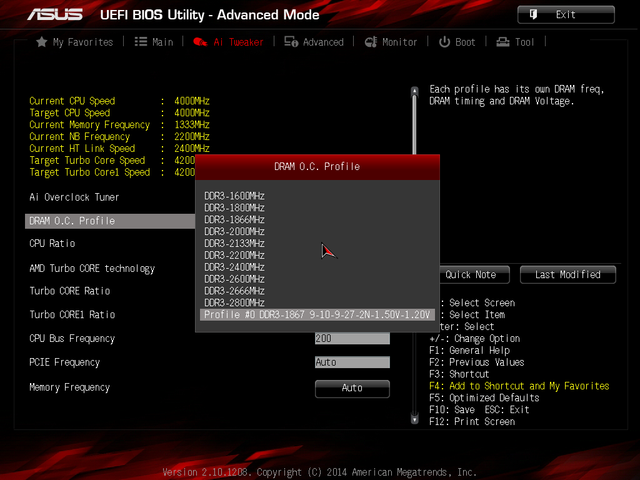Image resolution: width=640 pixels, height=480 pixels.
Task: Click the Current NB Frequency 2200MHz value
Action: [x=192, y=136]
